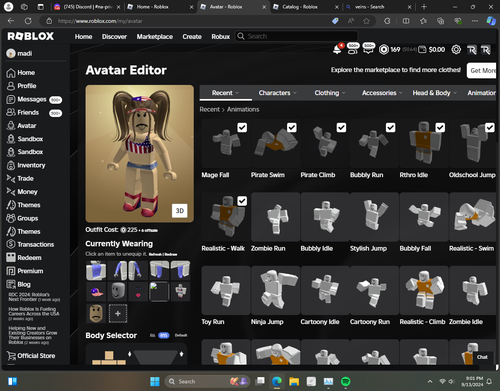Viewport: 500px width, 391px height.
Task: Expand the Characters dropdown tab
Action: click(x=277, y=93)
